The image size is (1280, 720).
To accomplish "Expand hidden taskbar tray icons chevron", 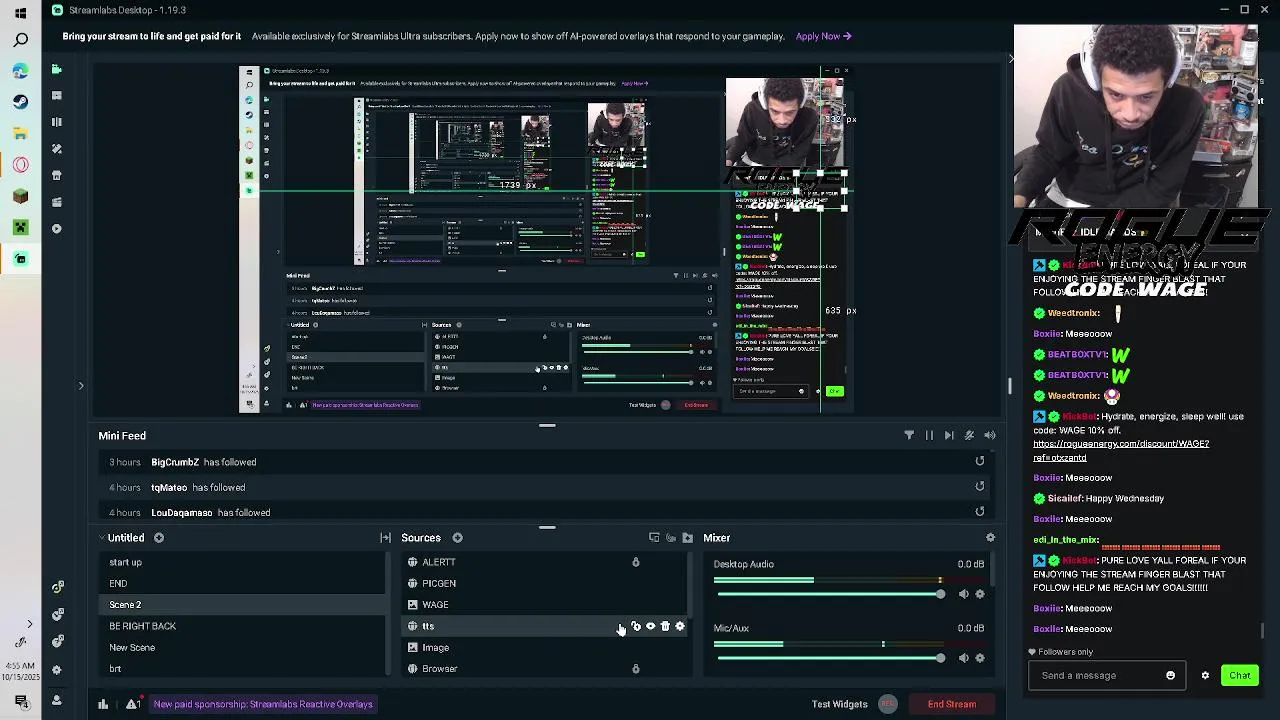I will 29,624.
